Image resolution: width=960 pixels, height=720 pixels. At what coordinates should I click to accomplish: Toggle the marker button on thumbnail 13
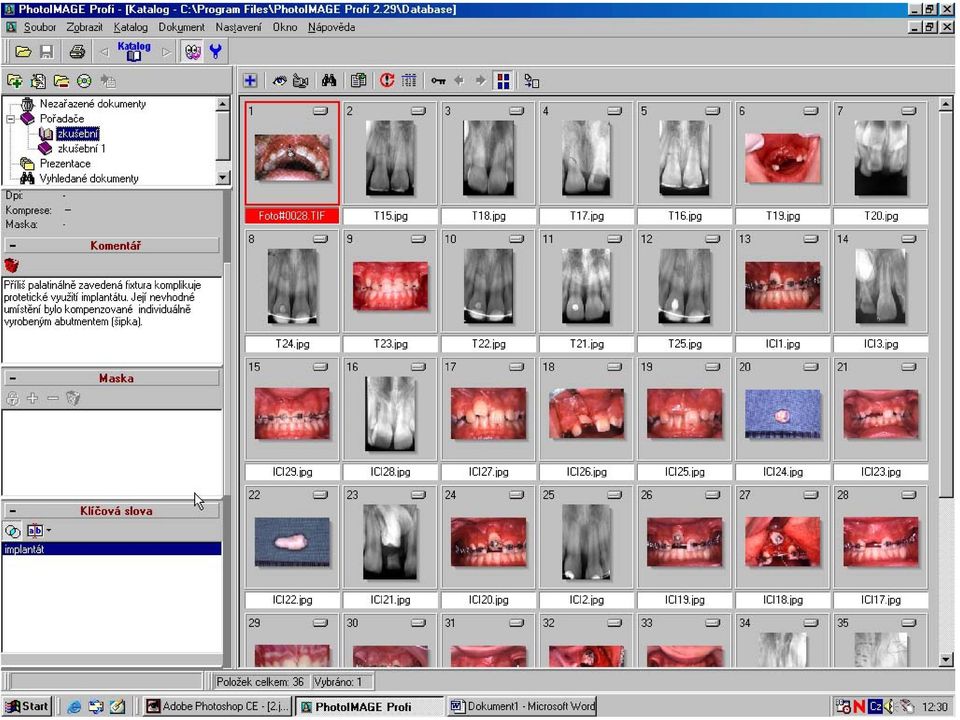(x=811, y=239)
